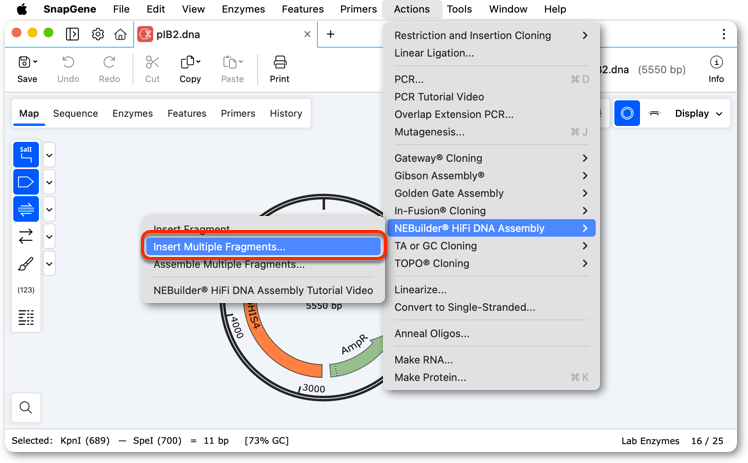748x463 pixels.
Task: Expand the translations display options chevron
Action: tap(49, 237)
